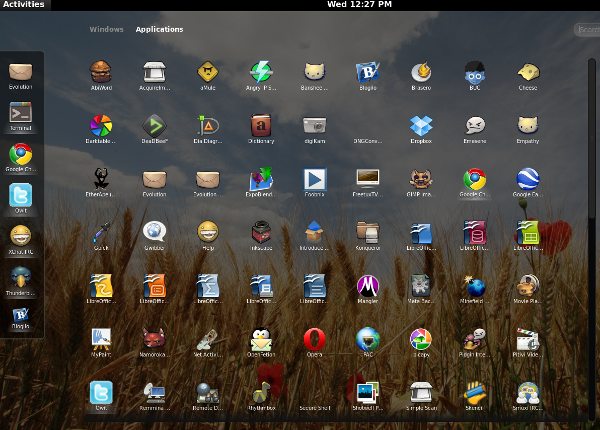The image size is (600, 430).
Task: Focus the search field at top right
Action: [587, 29]
